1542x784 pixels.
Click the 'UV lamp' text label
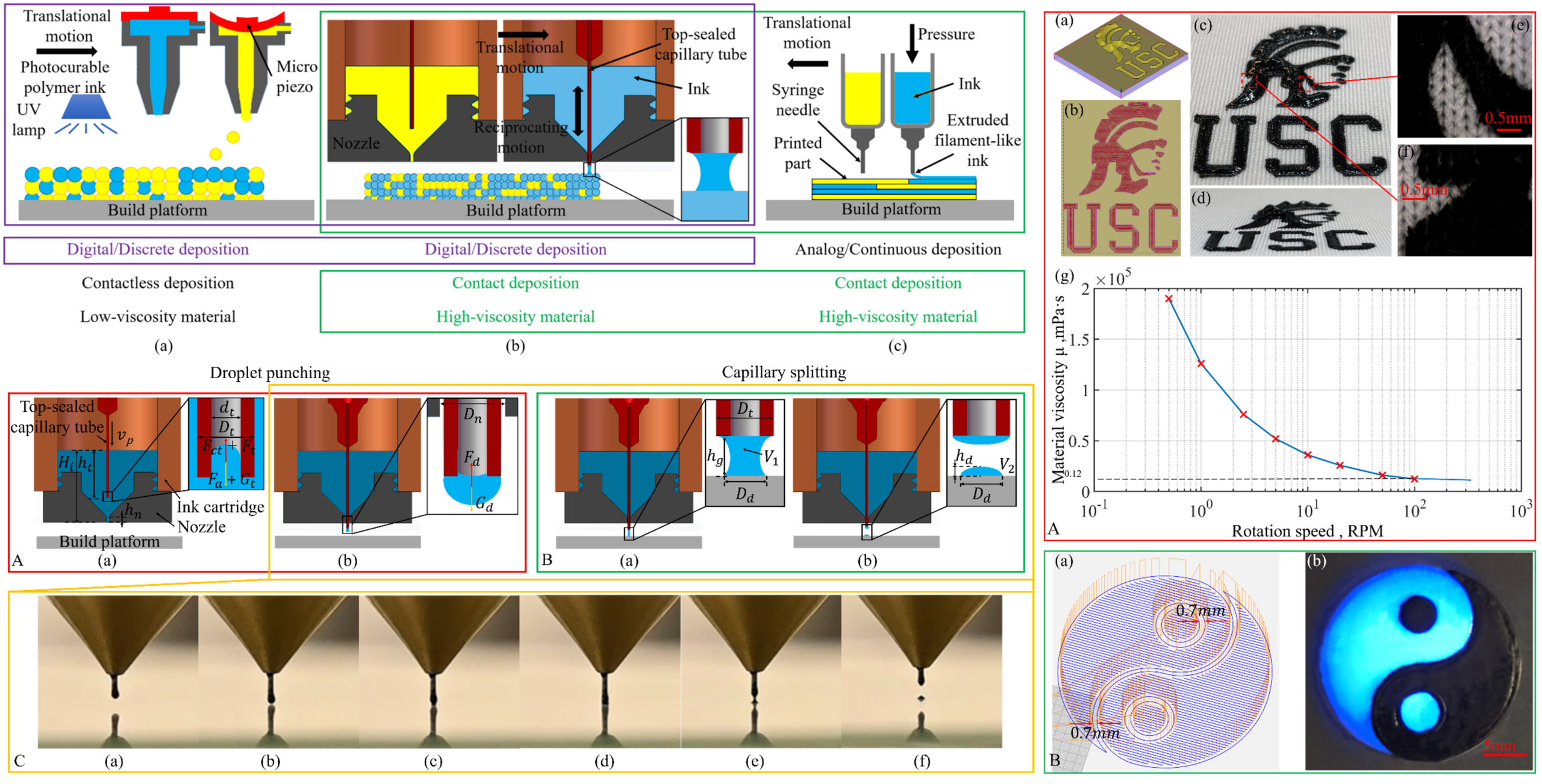(29, 119)
